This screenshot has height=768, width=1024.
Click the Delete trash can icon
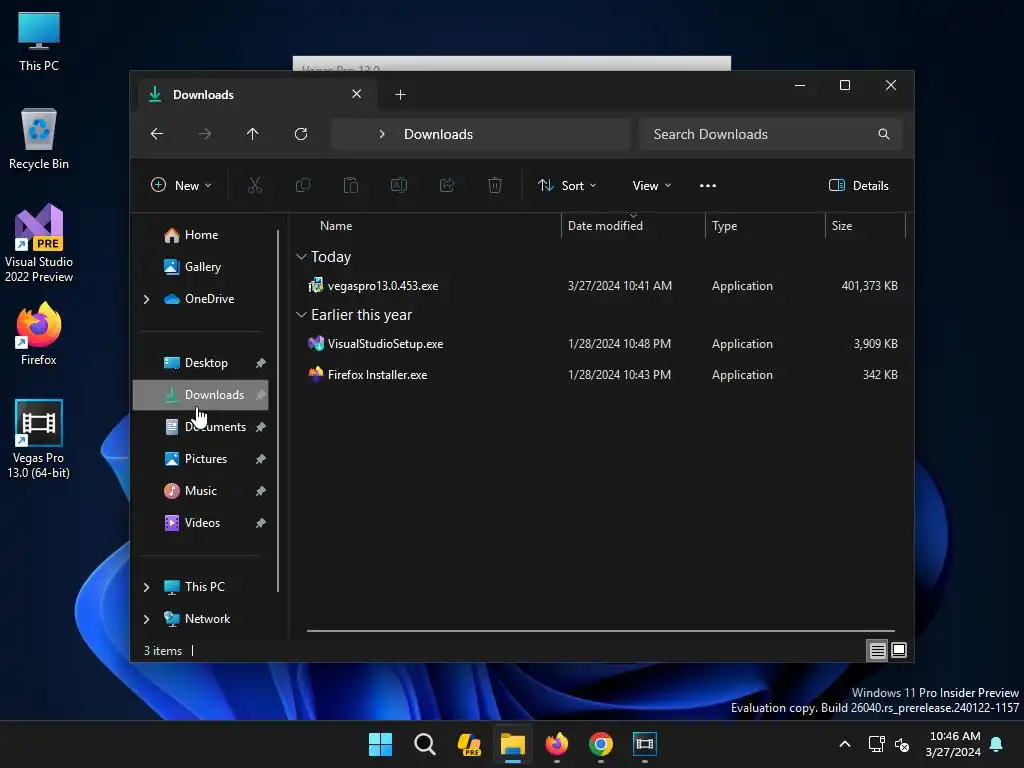(495, 185)
